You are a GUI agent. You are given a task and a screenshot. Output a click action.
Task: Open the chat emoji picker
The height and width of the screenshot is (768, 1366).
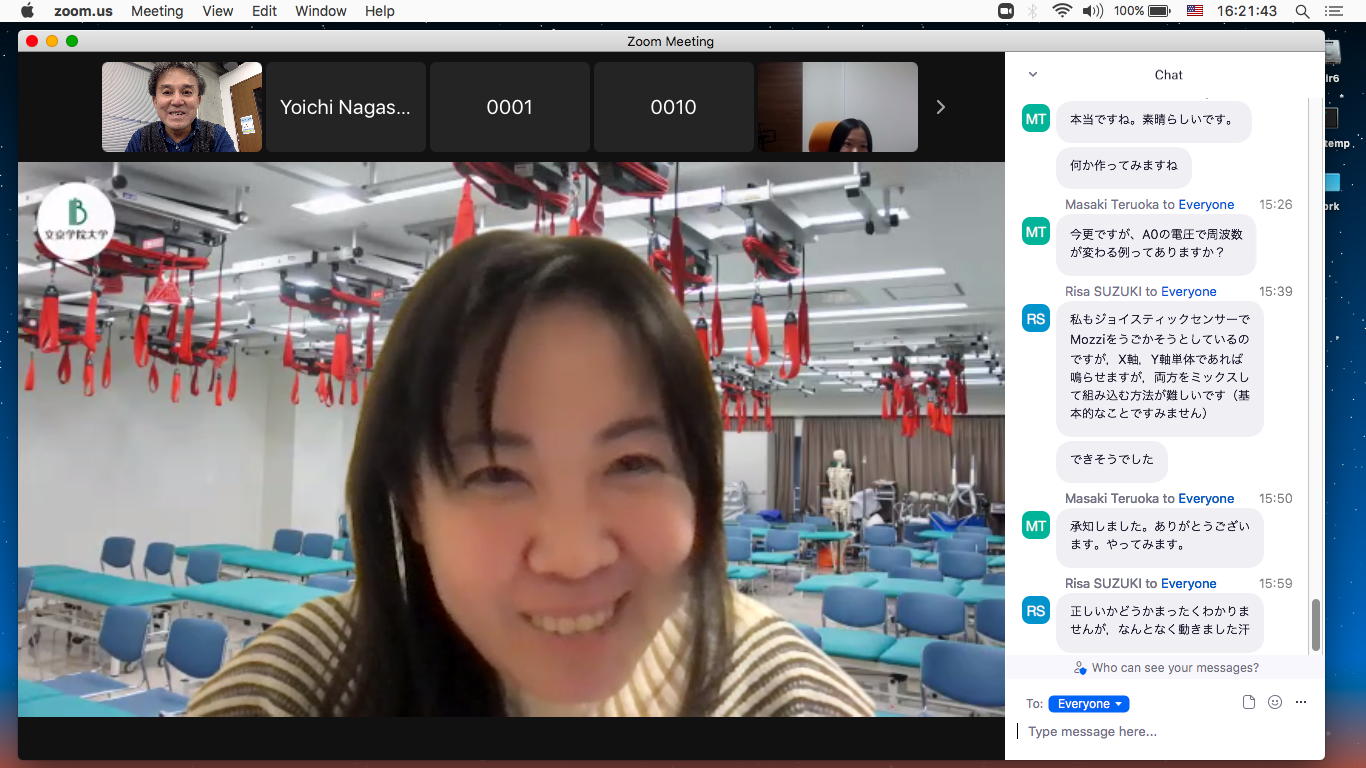pyautogui.click(x=1275, y=703)
